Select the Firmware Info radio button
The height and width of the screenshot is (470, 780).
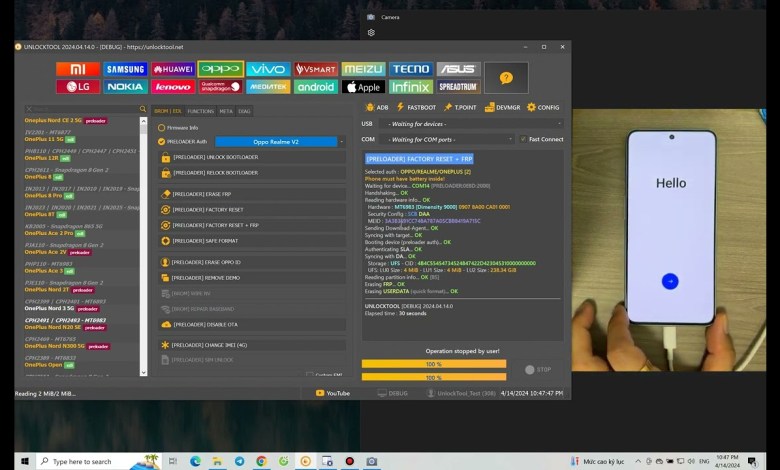pyautogui.click(x=162, y=128)
